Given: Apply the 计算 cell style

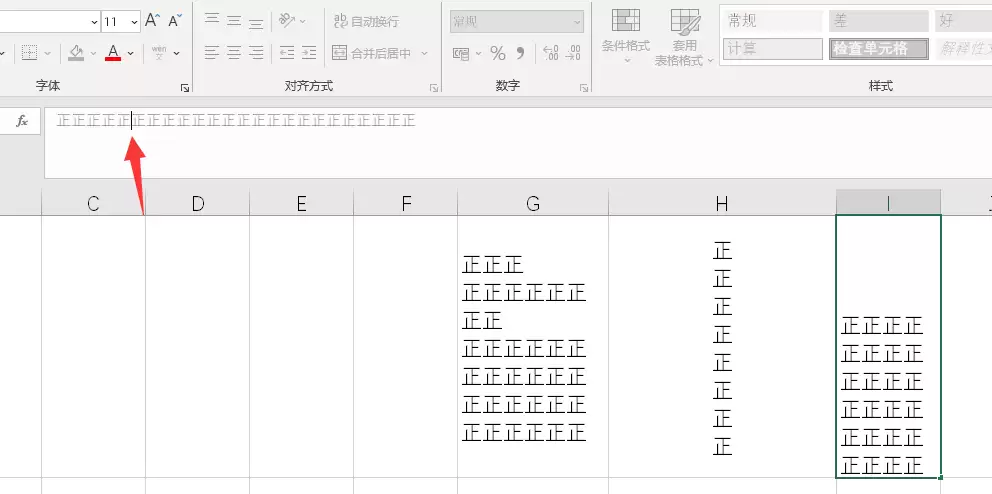Looking at the screenshot, I should tap(770, 48).
